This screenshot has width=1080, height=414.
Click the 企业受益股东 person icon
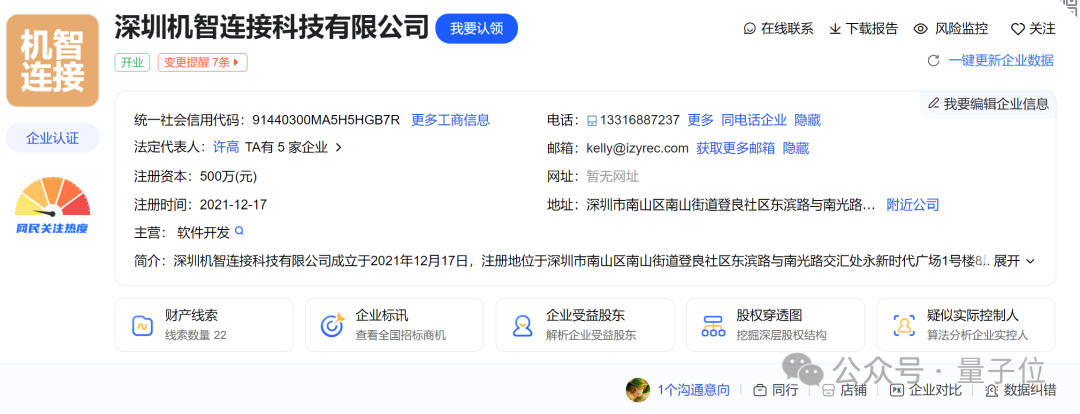pyautogui.click(x=523, y=325)
